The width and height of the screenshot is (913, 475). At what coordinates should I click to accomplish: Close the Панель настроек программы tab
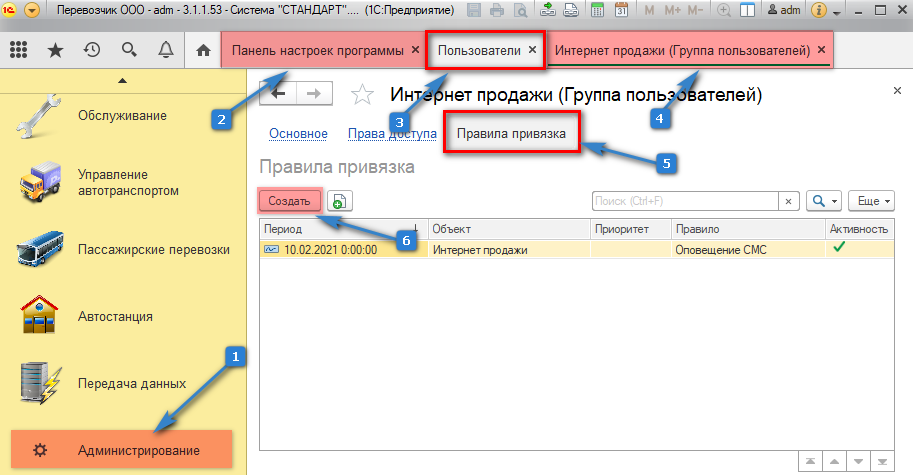tap(415, 49)
